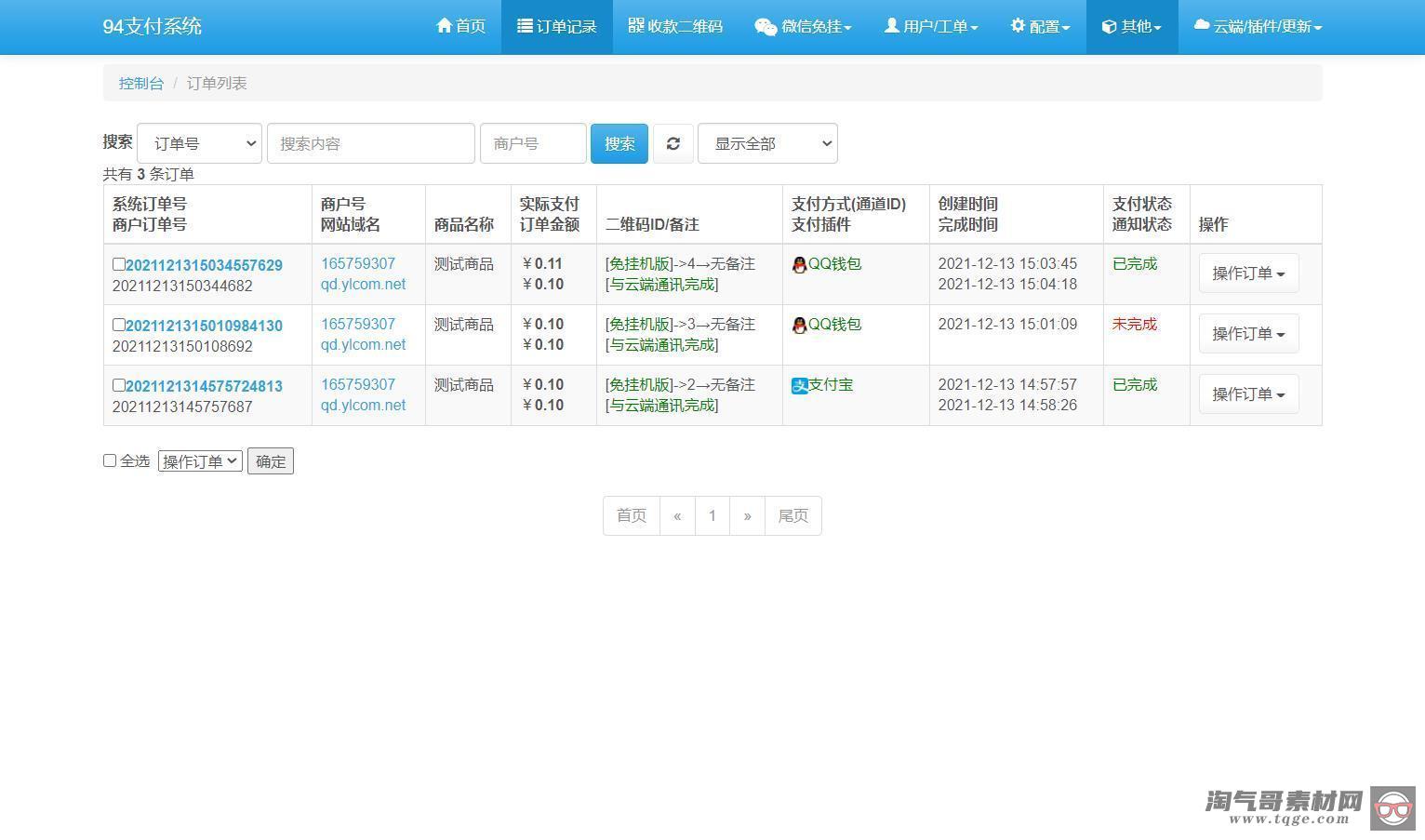Tick the 全选 checkbox
Viewport: 1425px width, 840px height.
110,460
